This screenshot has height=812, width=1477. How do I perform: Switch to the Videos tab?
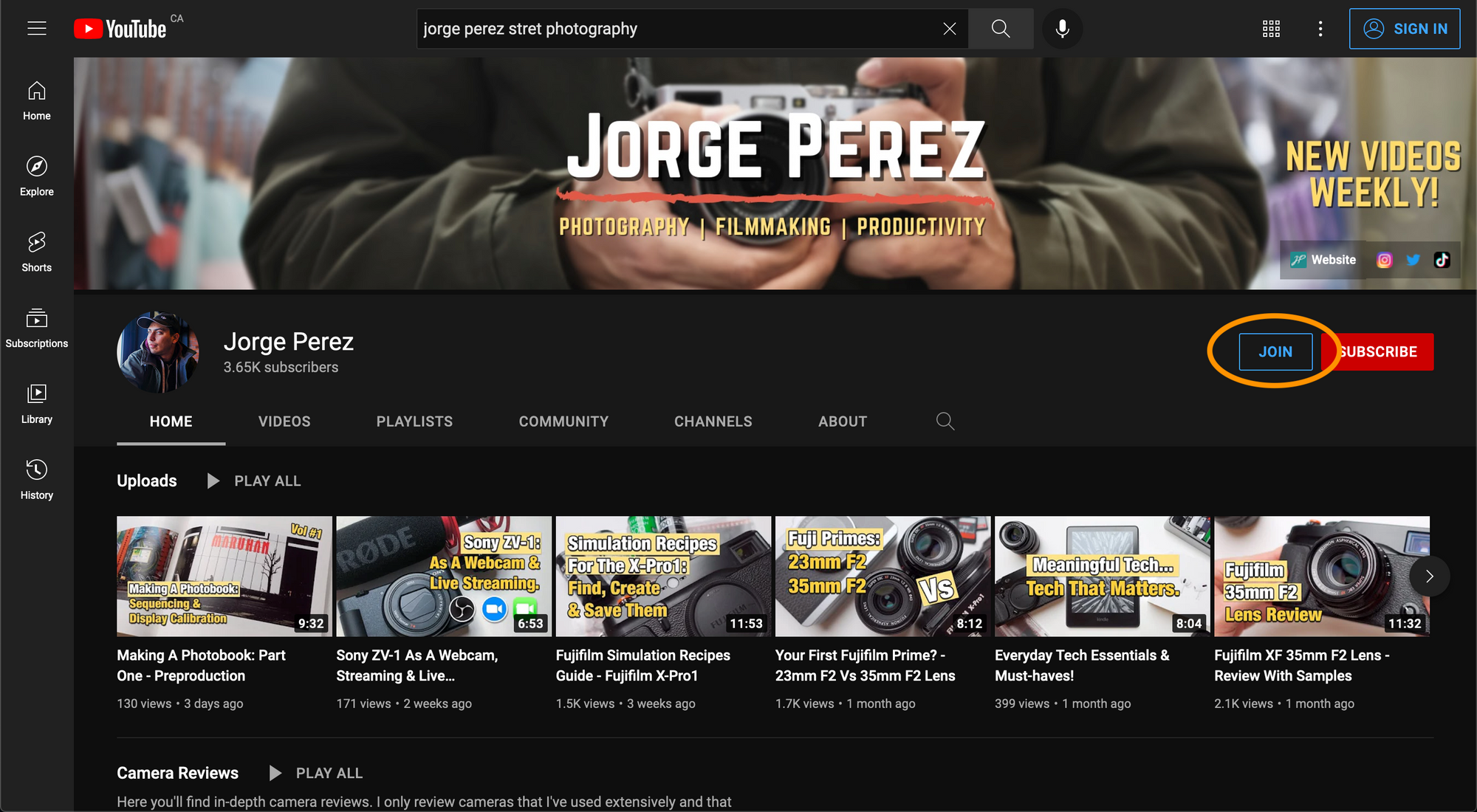click(284, 422)
